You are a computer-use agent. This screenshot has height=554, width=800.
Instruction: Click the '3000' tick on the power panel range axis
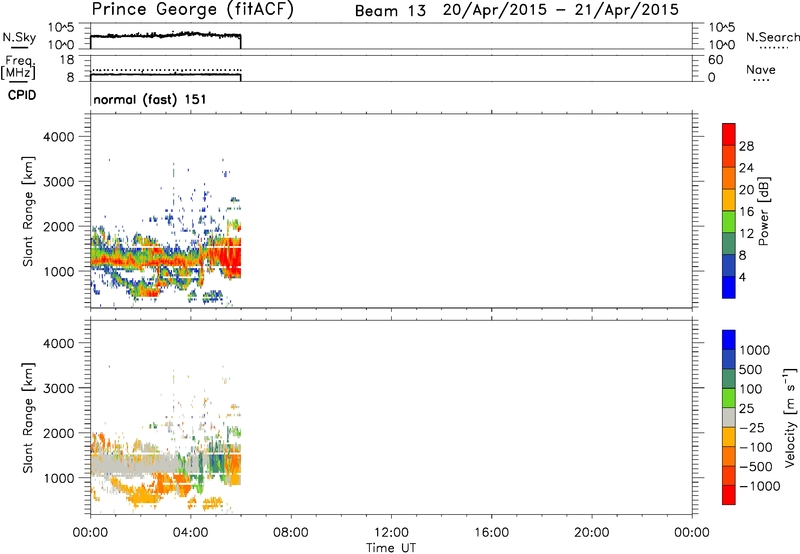click(x=58, y=182)
